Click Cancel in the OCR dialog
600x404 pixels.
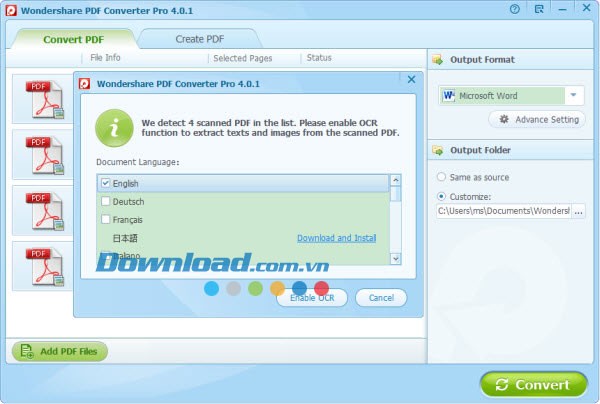(x=381, y=298)
